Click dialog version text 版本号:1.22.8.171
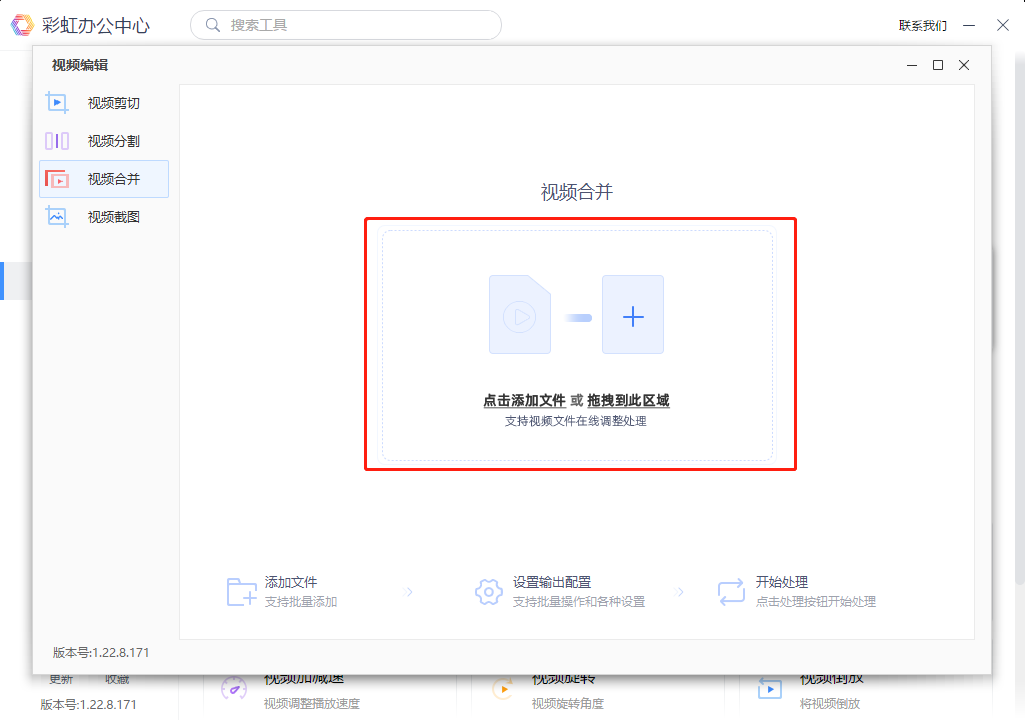Screen dimensions: 1025x720 pos(101,653)
